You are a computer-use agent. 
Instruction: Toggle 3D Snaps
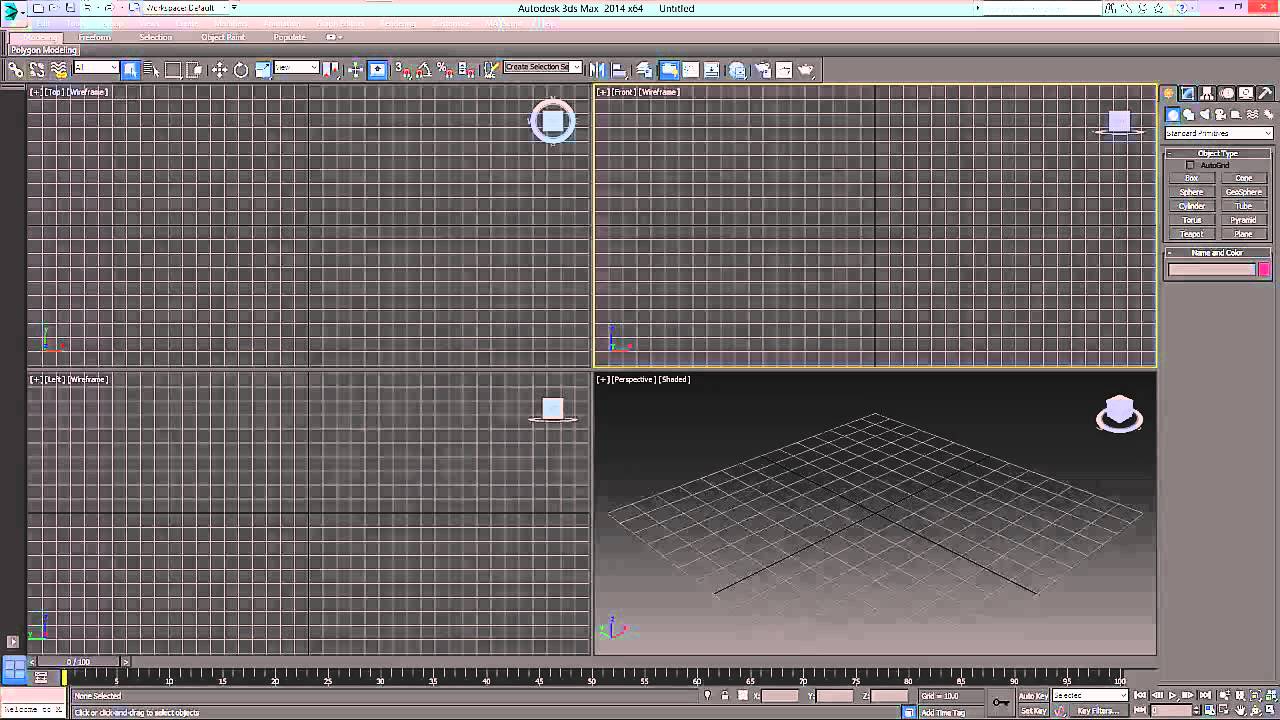403,70
